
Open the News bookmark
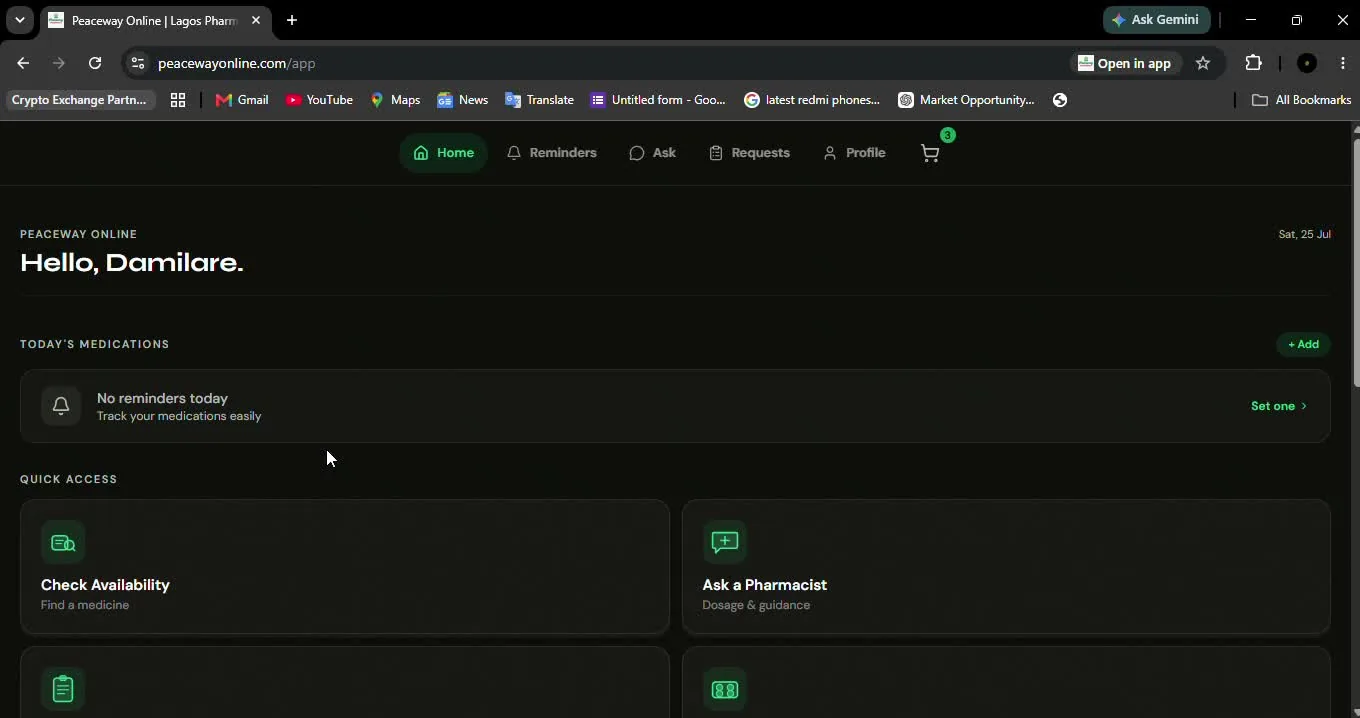click(x=463, y=100)
